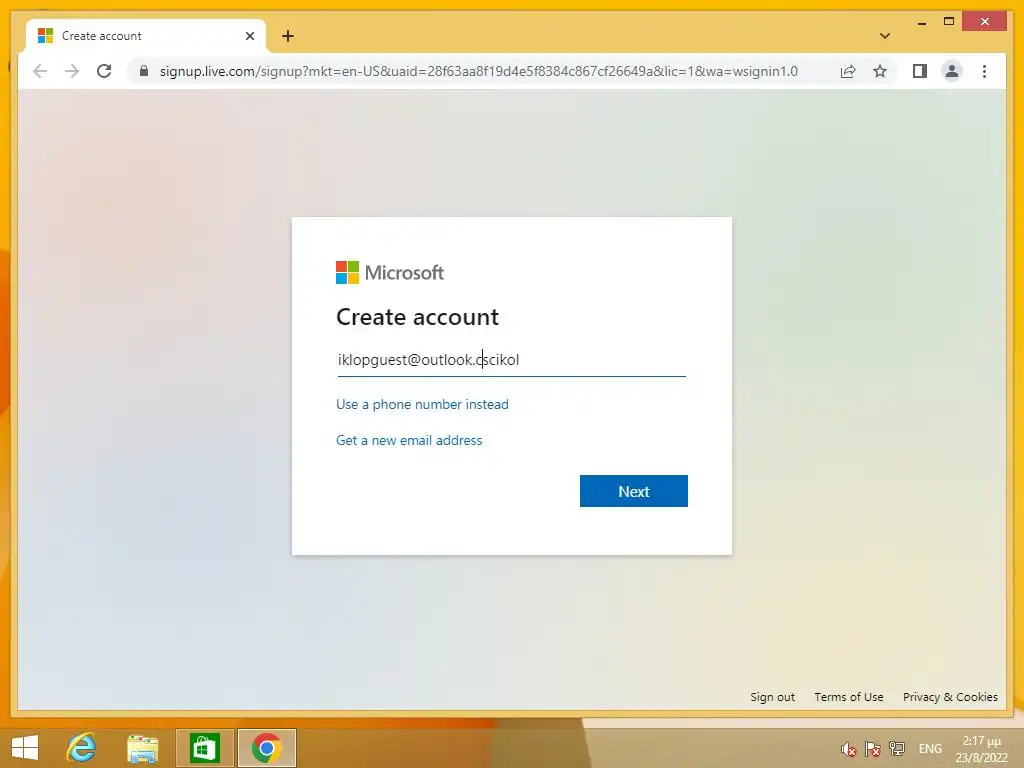1024x768 pixels.
Task: Click the Sign out link
Action: (x=773, y=697)
